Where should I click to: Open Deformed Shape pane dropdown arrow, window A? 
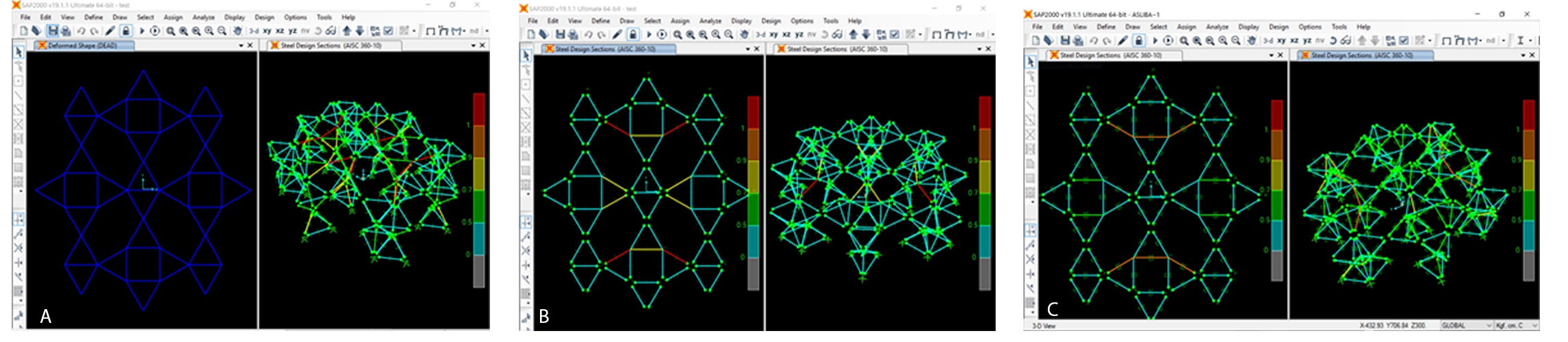coord(241,46)
